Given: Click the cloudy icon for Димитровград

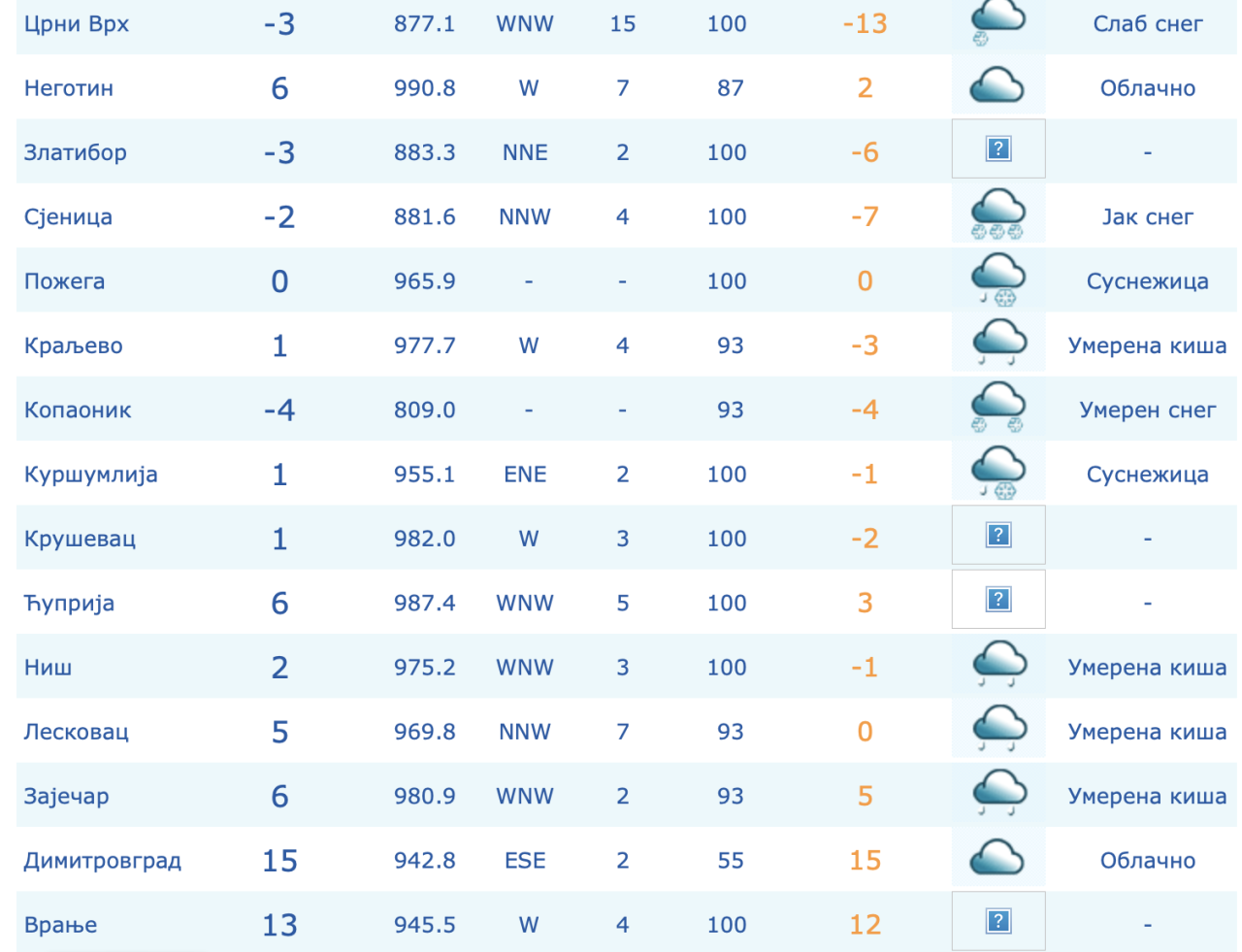Looking at the screenshot, I should tap(997, 859).
